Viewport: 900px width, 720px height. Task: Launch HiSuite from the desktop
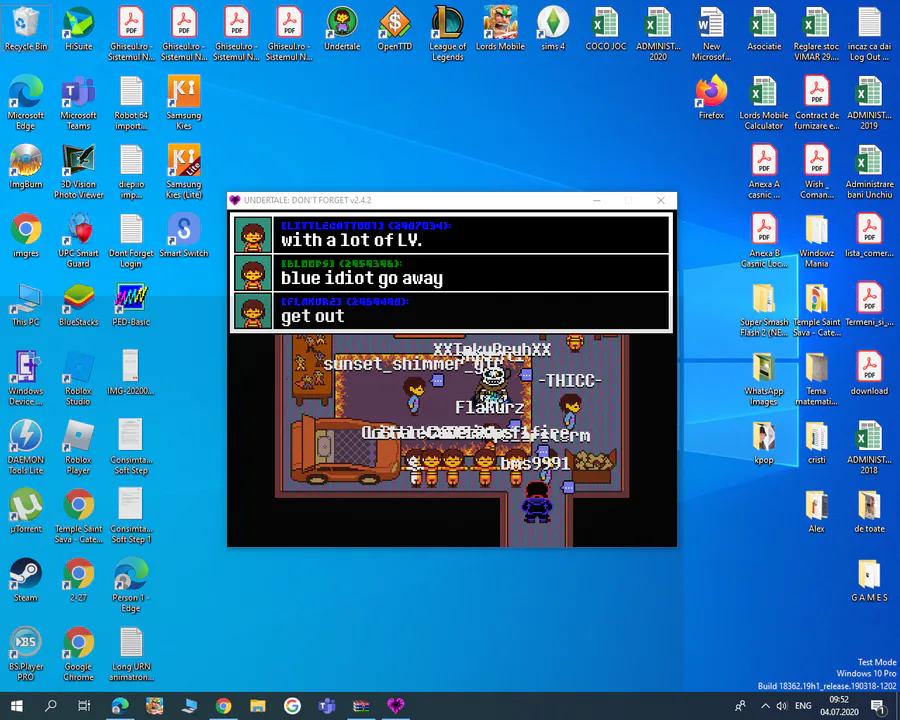(79, 29)
